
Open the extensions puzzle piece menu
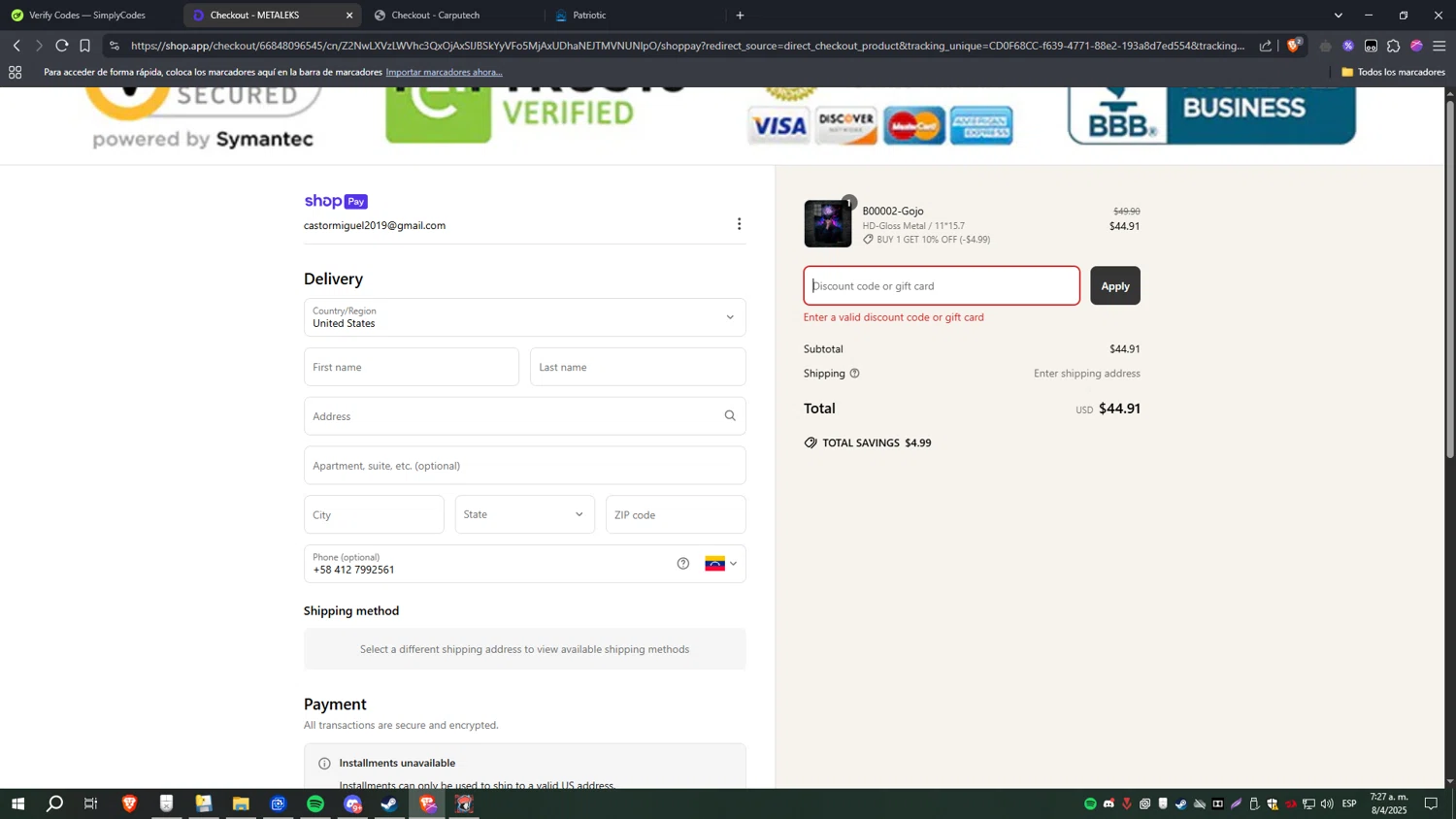(x=1394, y=46)
